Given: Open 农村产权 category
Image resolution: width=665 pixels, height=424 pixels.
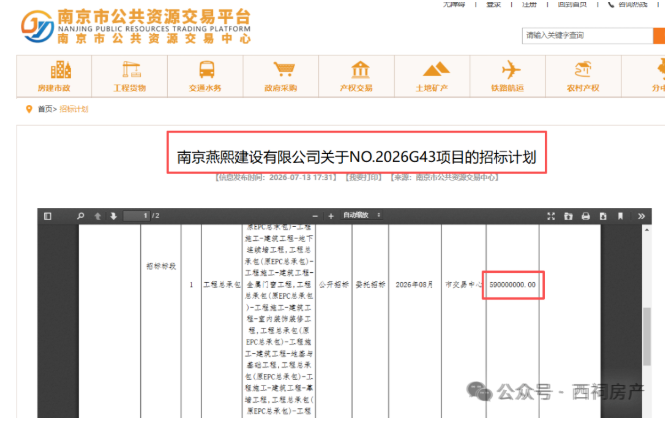Looking at the screenshot, I should tap(583, 76).
